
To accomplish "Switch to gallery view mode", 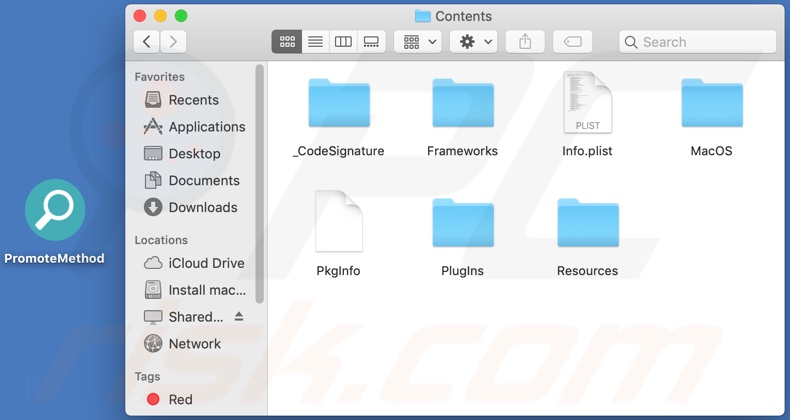I will coord(371,42).
